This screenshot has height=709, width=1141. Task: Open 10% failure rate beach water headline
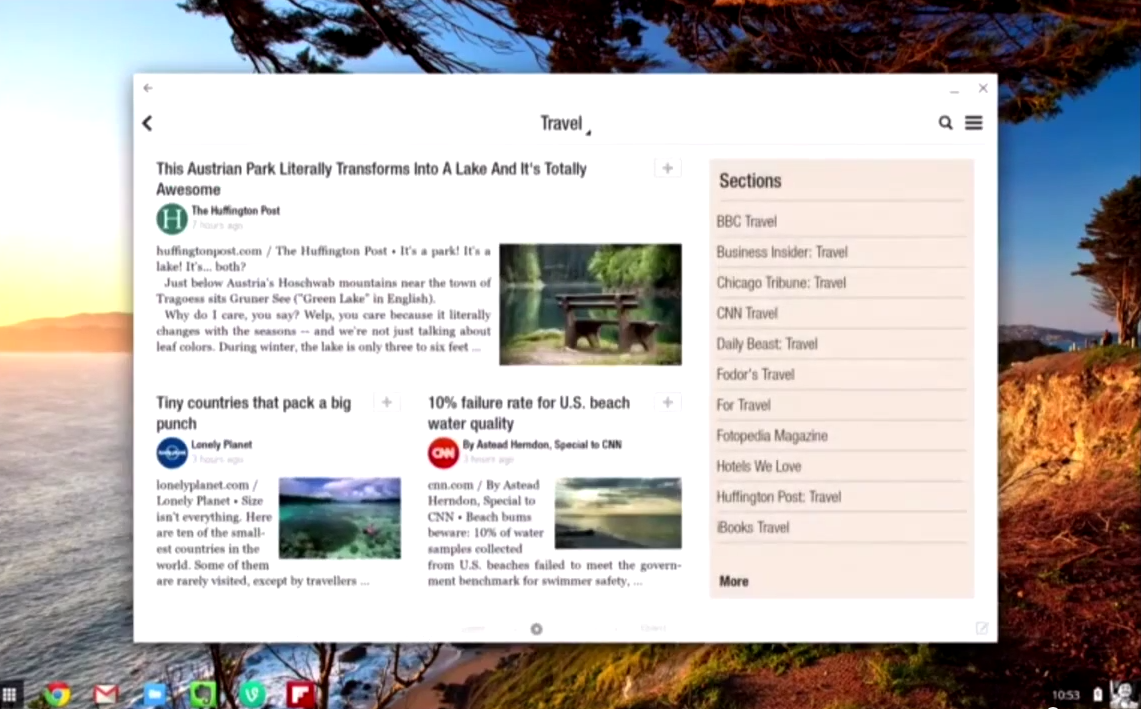click(529, 413)
